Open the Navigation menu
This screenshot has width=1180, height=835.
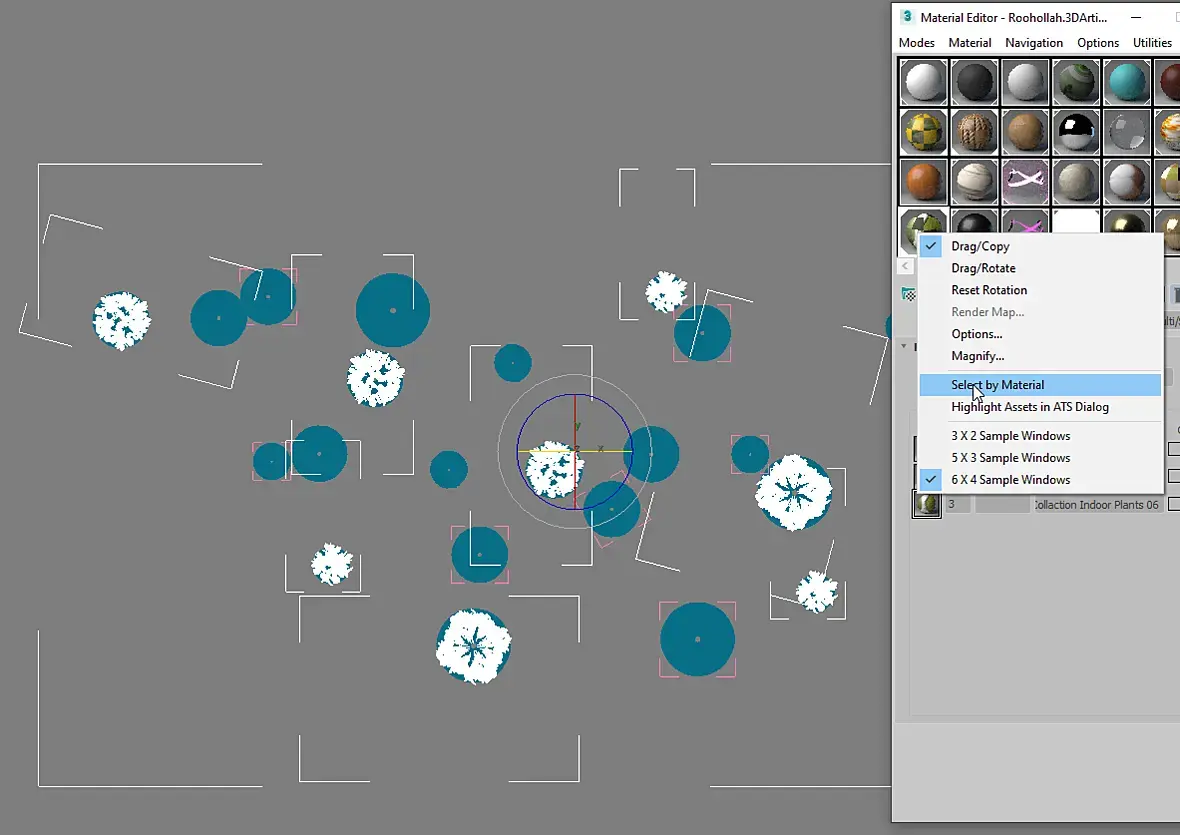1034,43
